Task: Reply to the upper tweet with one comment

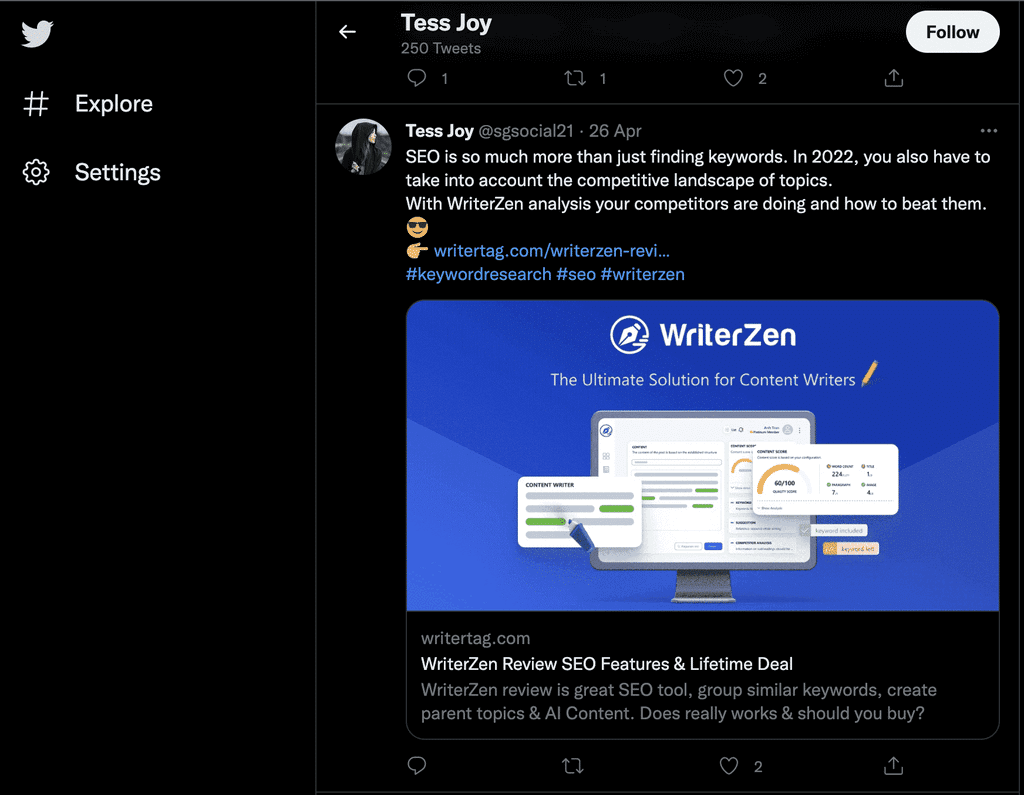Action: pos(417,78)
